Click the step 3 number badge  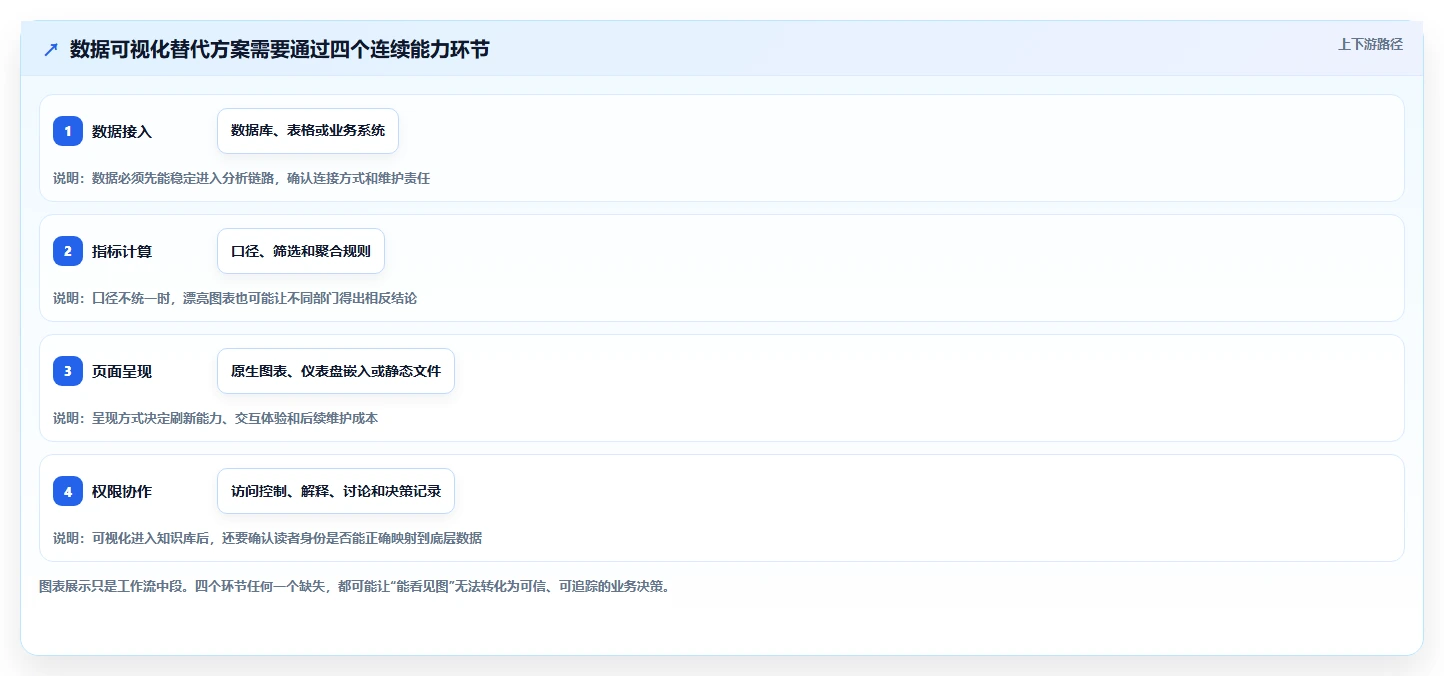[68, 371]
